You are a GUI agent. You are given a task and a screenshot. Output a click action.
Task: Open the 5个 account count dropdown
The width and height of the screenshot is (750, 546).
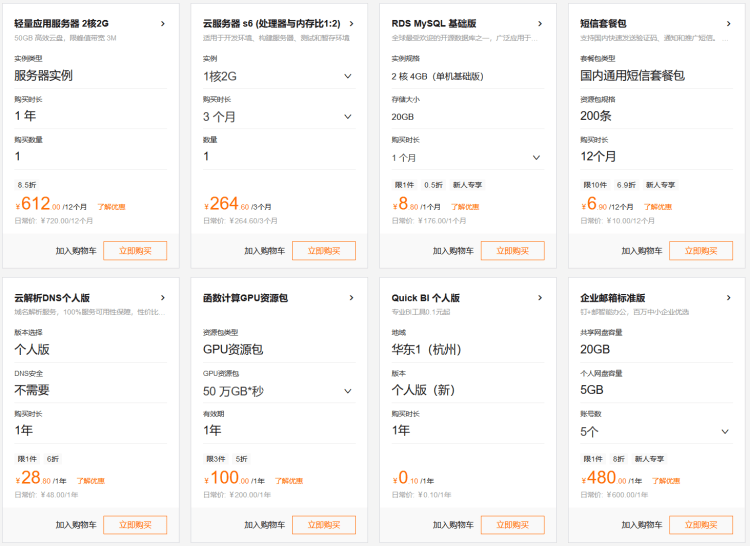724,432
